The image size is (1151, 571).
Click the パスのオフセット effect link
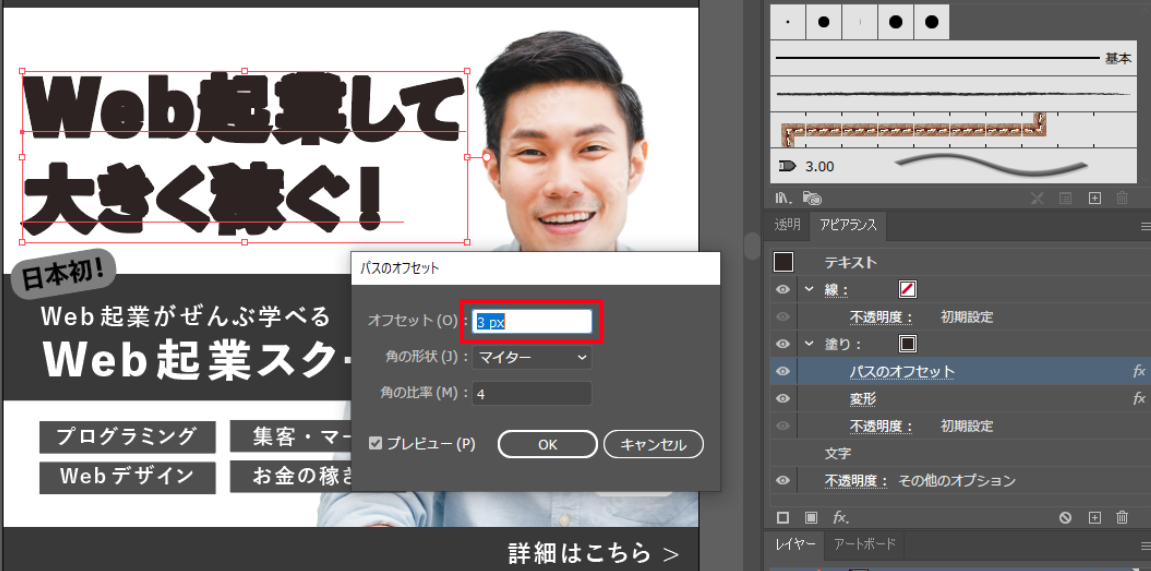(902, 372)
